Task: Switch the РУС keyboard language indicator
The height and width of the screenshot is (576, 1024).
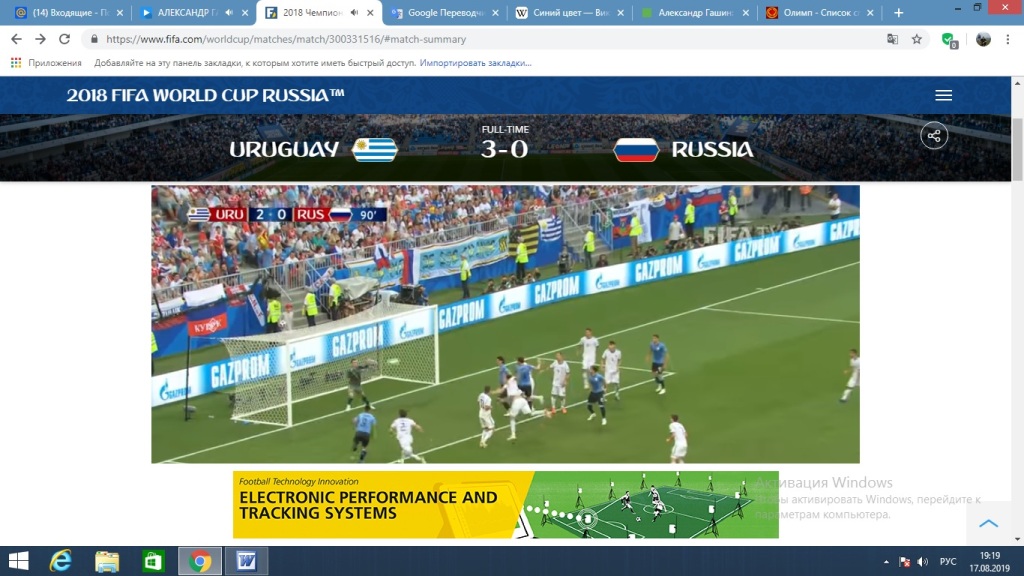Action: (948, 562)
